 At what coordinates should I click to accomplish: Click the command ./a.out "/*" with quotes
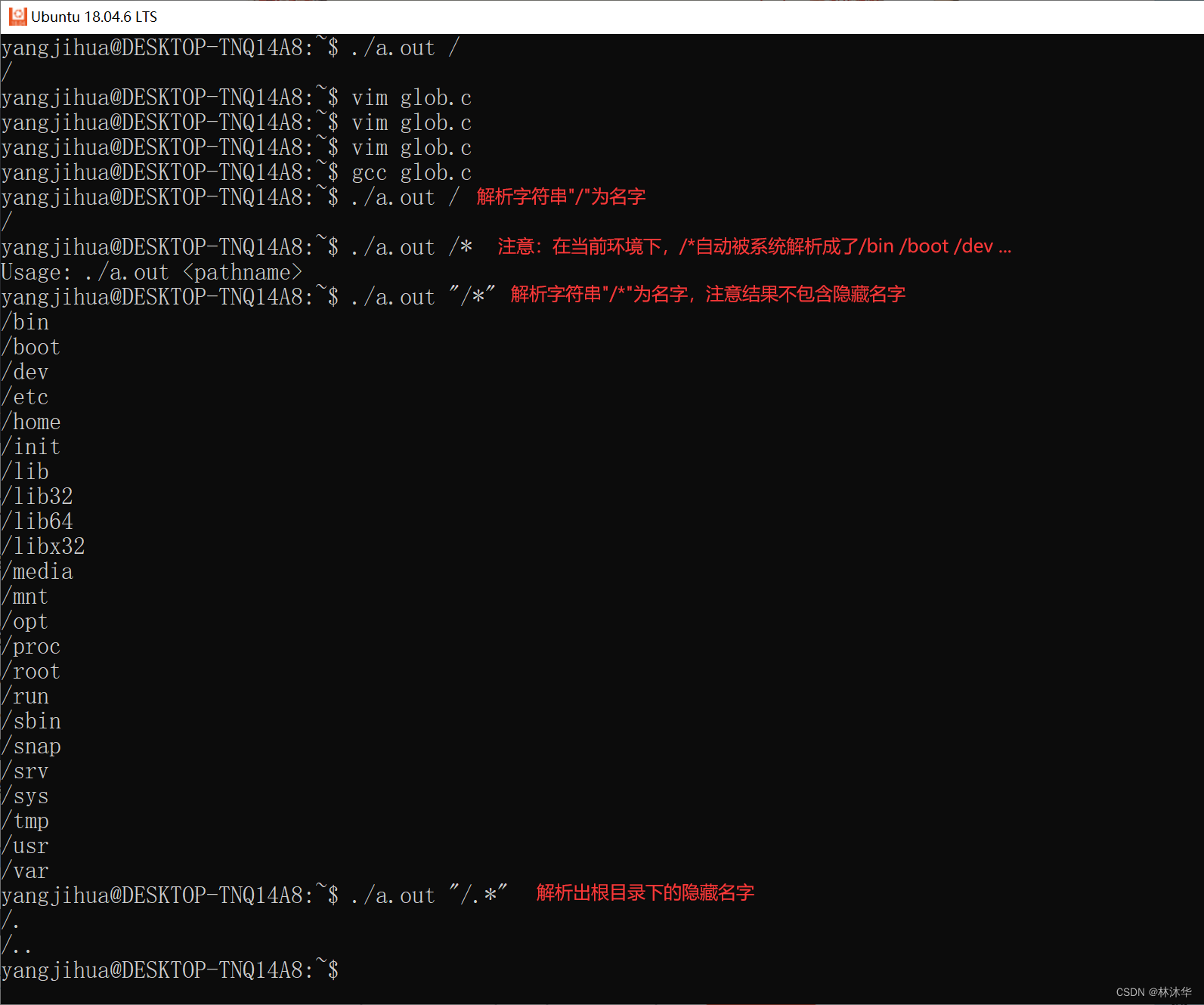[423, 297]
